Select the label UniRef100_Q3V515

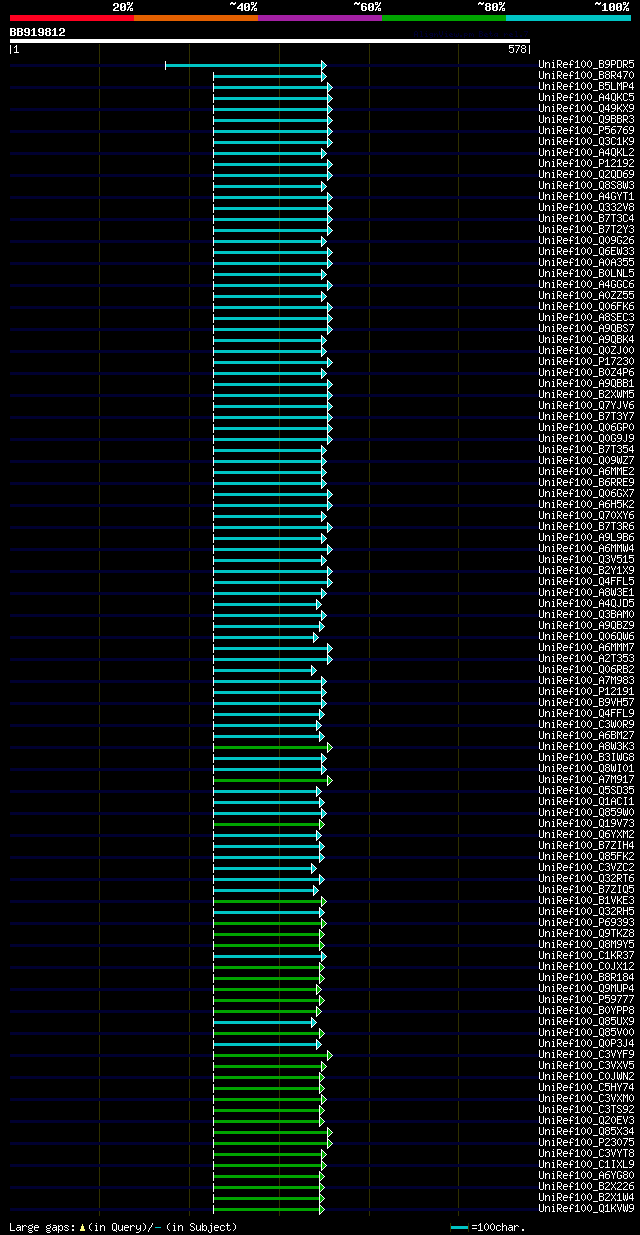586,559
